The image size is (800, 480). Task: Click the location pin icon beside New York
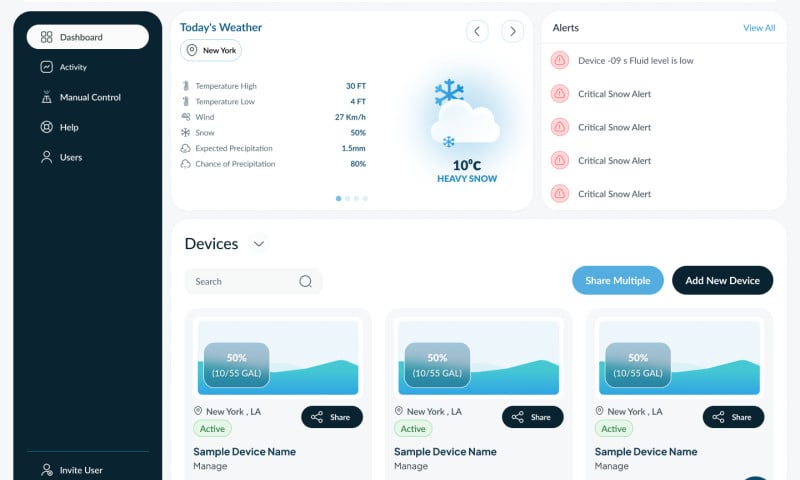tap(192, 50)
